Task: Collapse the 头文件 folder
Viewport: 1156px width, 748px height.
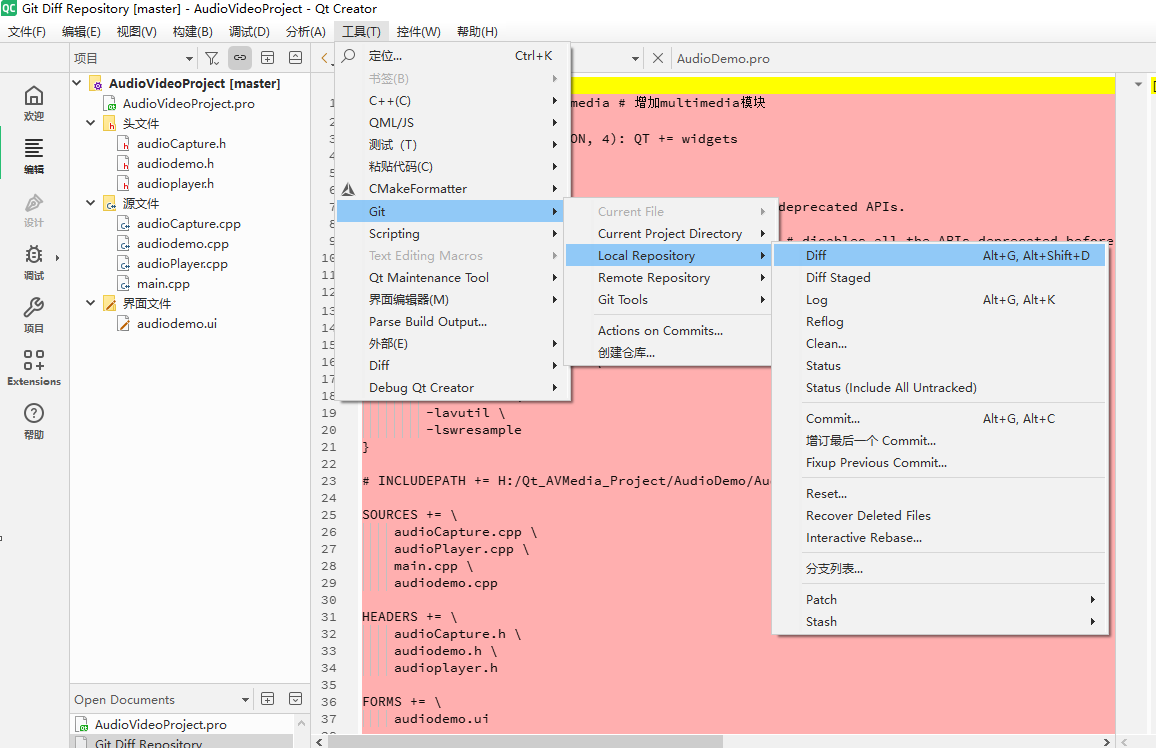Action: coord(90,123)
